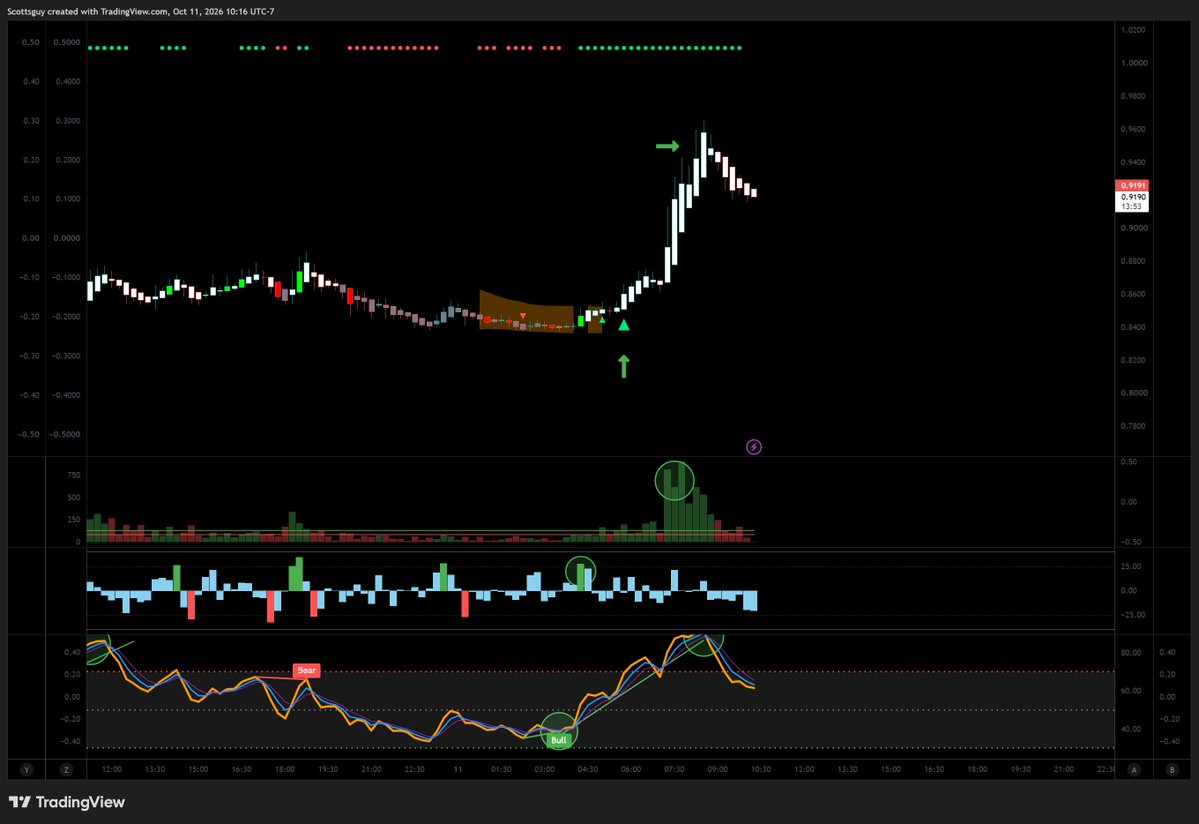The image size is (1199, 824).
Task: Open the TradingView logo link
Action: point(67,802)
